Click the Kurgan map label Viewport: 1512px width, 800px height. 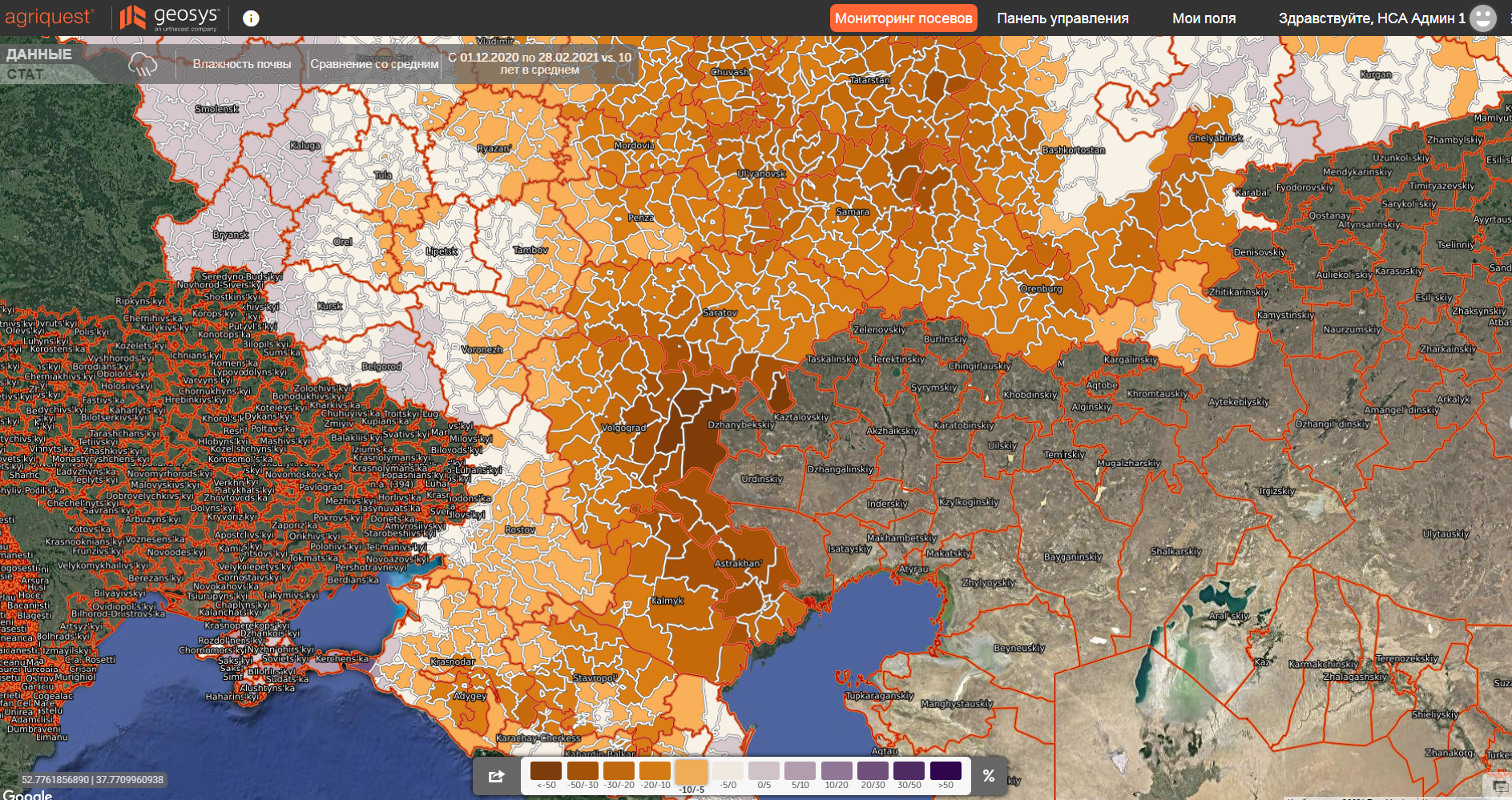coord(1376,74)
